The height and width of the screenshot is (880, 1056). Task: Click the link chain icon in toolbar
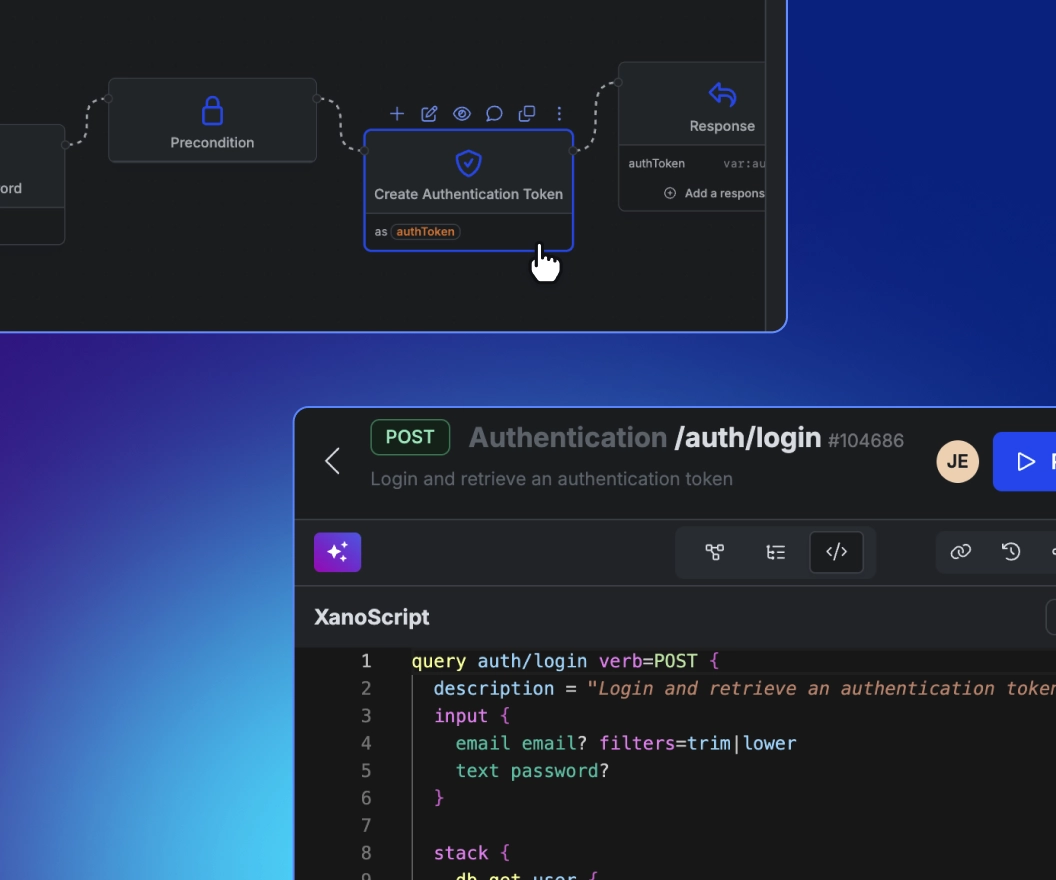(960, 552)
